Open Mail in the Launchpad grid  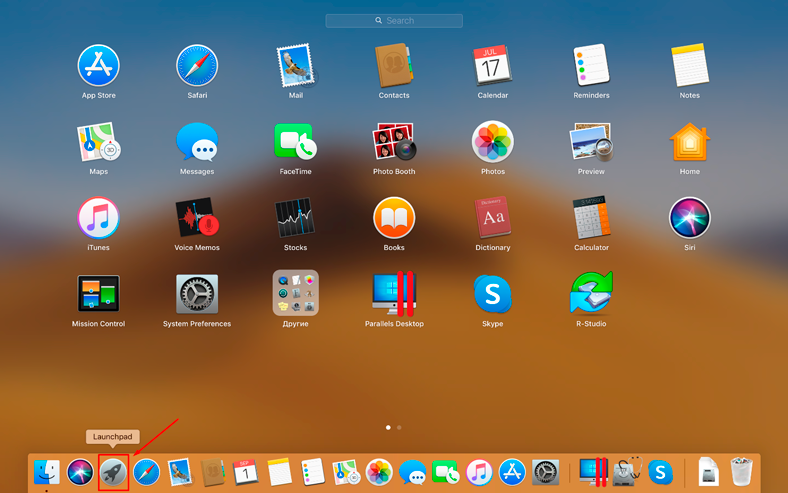[296, 66]
